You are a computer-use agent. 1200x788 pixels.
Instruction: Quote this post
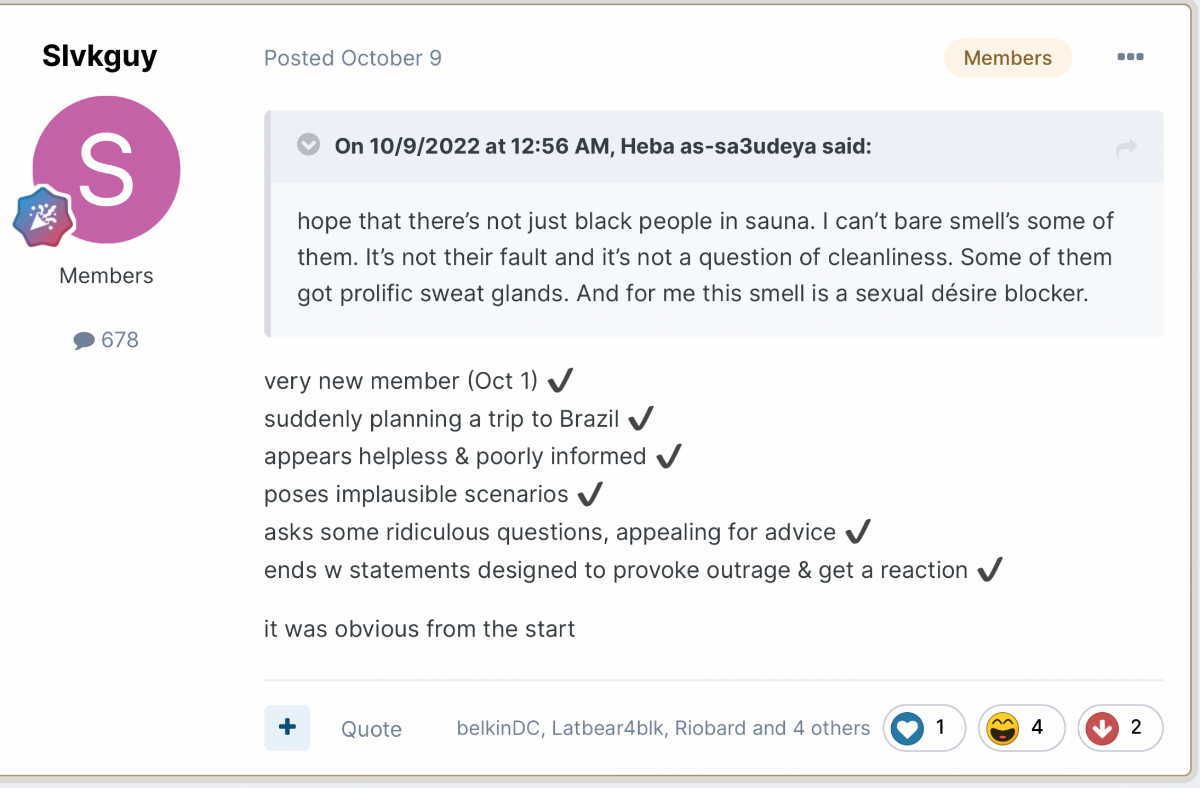point(371,729)
